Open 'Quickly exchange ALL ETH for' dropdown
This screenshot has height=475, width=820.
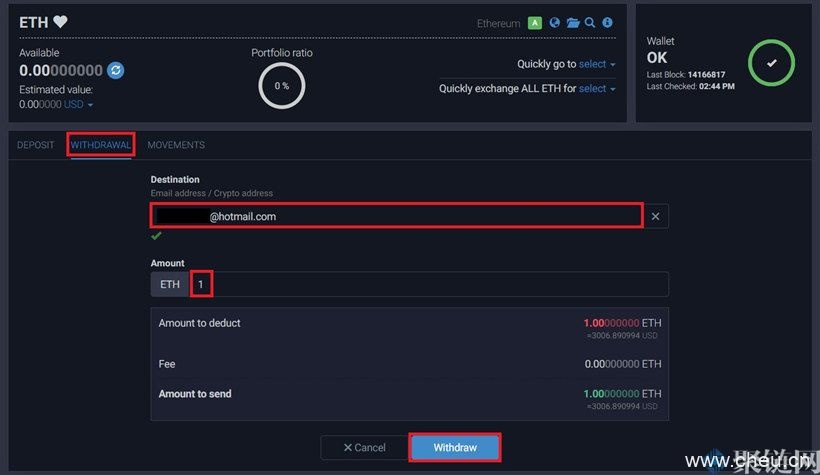597,89
